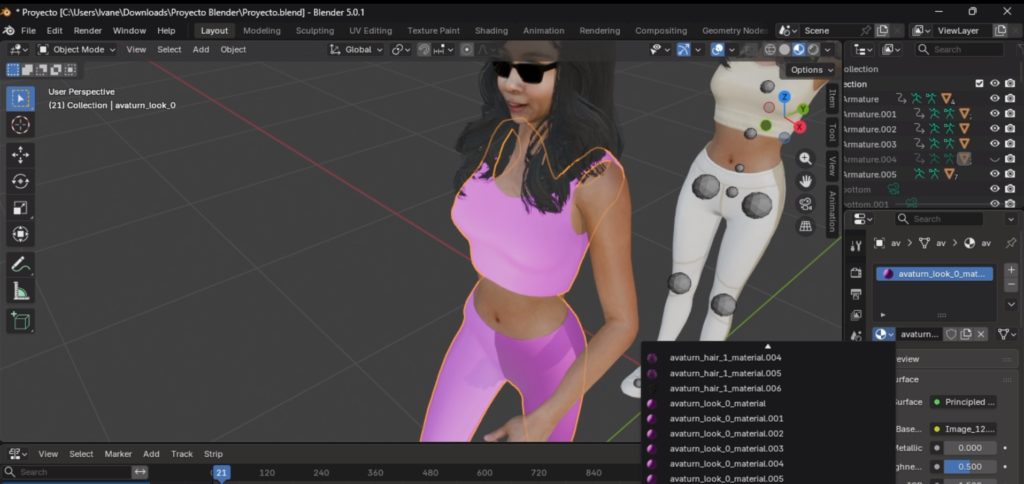This screenshot has width=1024, height=484.
Task: Pick the Annotate pencil tool
Action: tap(20, 265)
